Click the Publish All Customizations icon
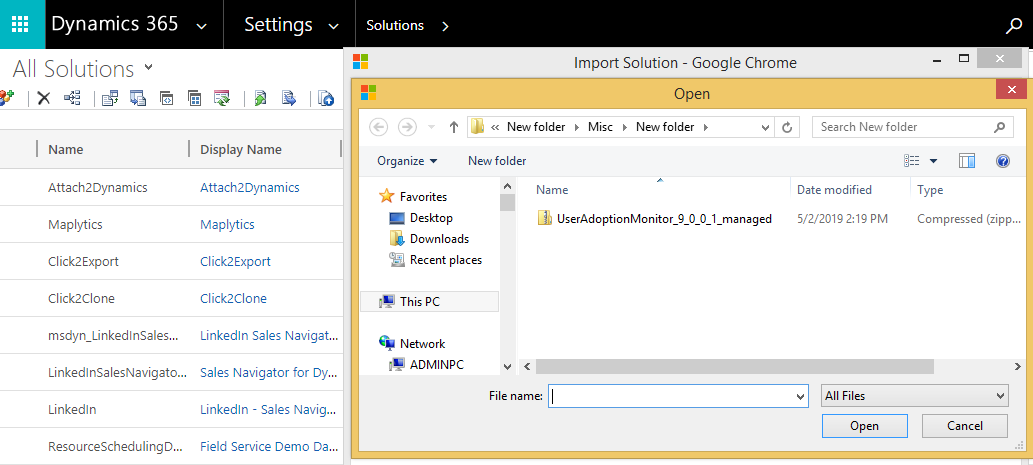 (222, 98)
